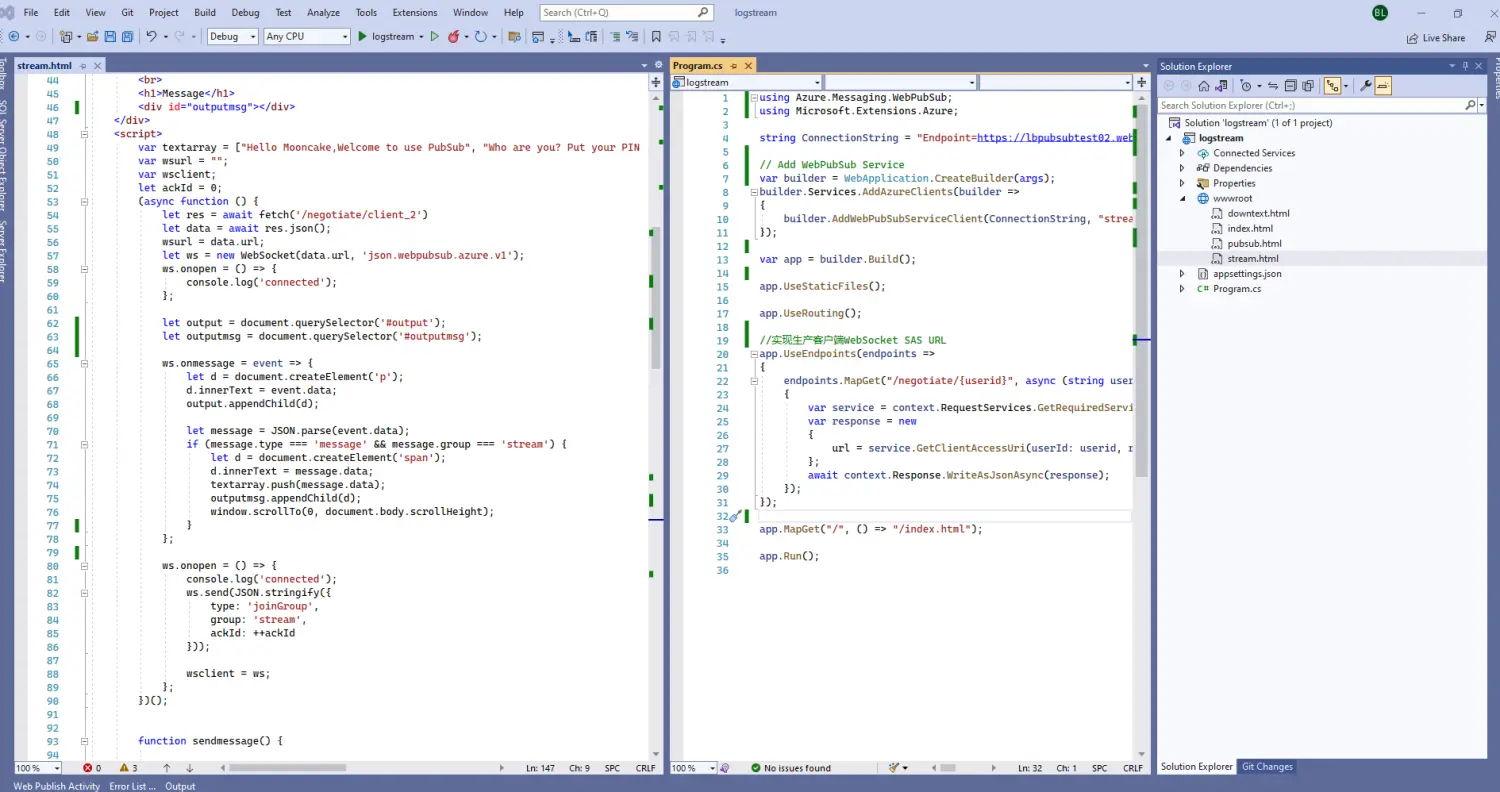Viewport: 1500px width, 792px height.
Task: Click Sync with Active Document icon
Action: click(1273, 86)
